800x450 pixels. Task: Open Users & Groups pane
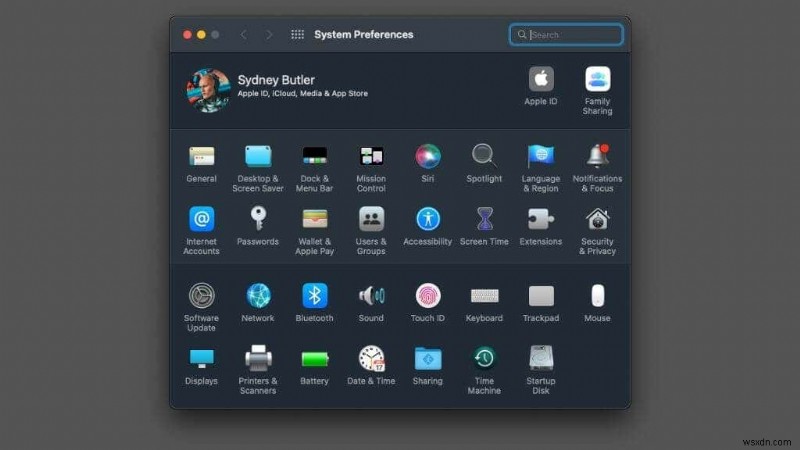point(371,219)
